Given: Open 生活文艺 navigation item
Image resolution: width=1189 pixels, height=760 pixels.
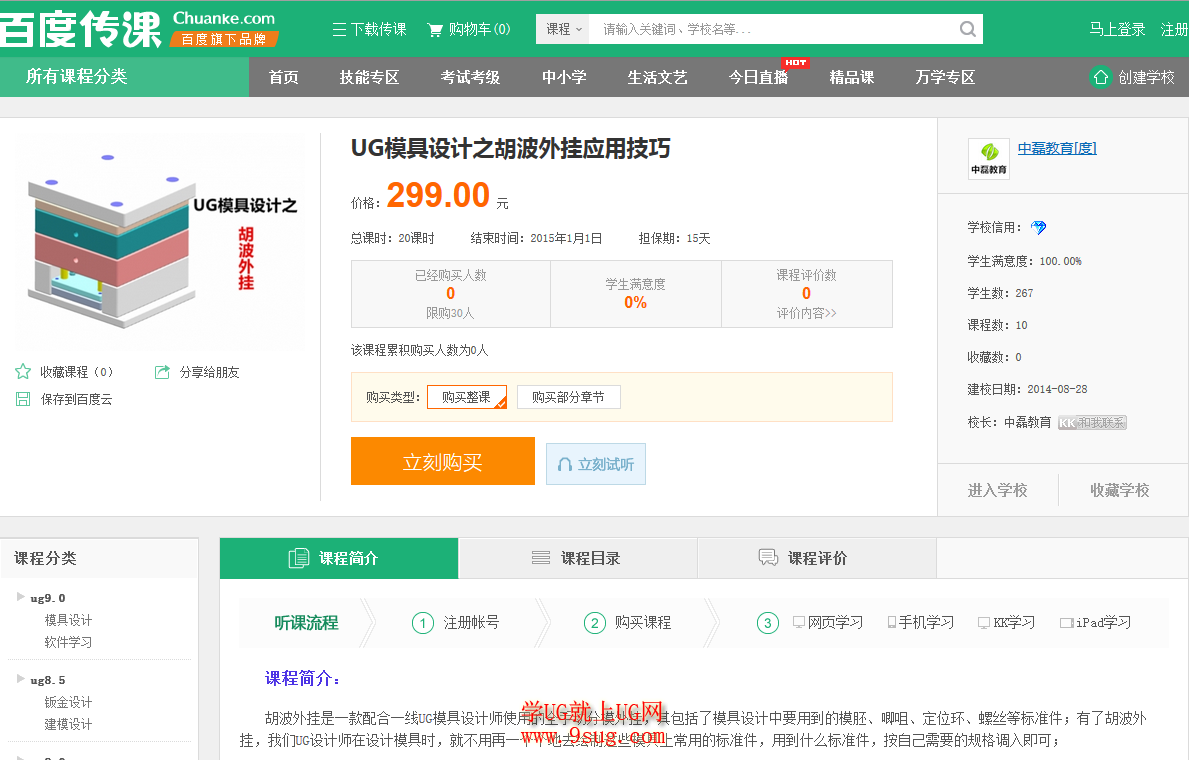Looking at the screenshot, I should (657, 77).
